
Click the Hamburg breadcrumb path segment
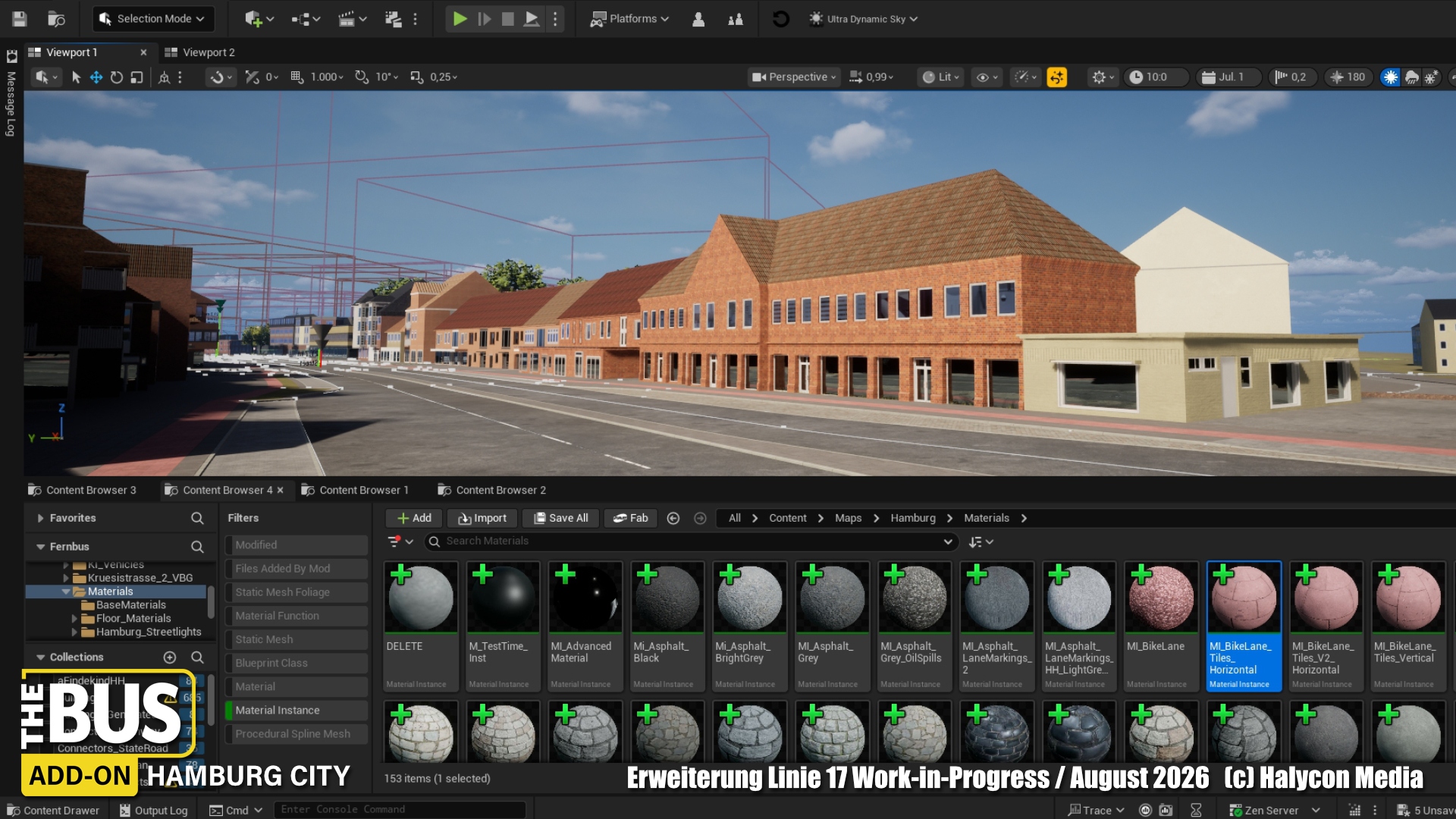[x=913, y=518]
